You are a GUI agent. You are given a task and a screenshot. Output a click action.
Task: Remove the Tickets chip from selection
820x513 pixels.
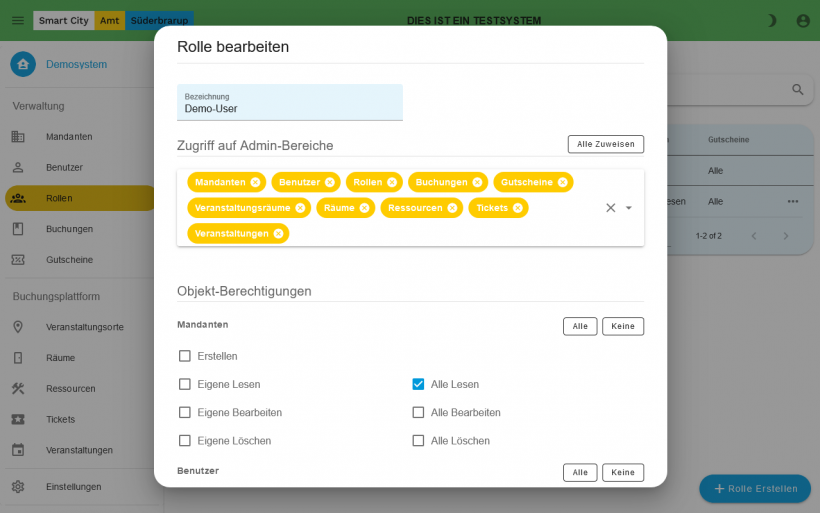pyautogui.click(x=518, y=208)
